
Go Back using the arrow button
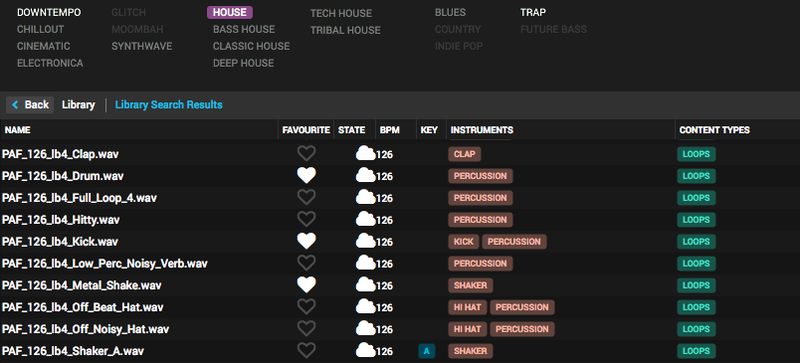[30, 105]
